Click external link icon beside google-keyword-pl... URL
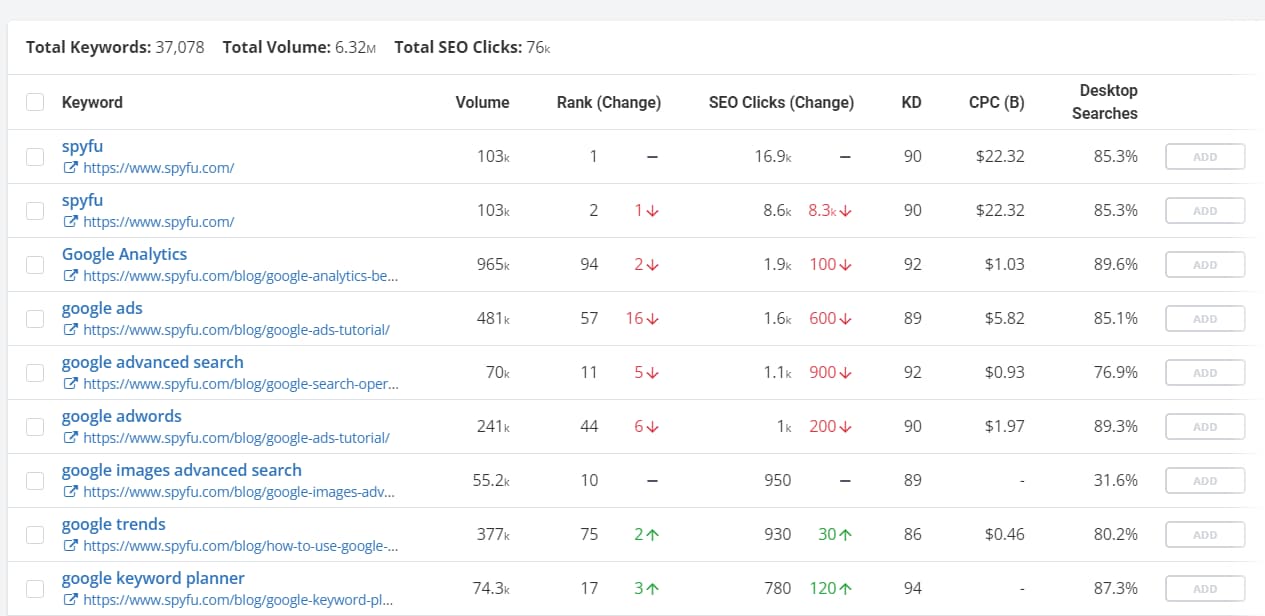This screenshot has height=616, width=1265. 70,600
